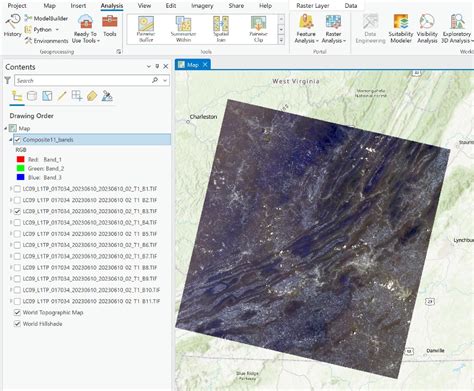Viewport: 474px width, 391px height.
Task: Open Visibility Analysis
Action: point(427,29)
